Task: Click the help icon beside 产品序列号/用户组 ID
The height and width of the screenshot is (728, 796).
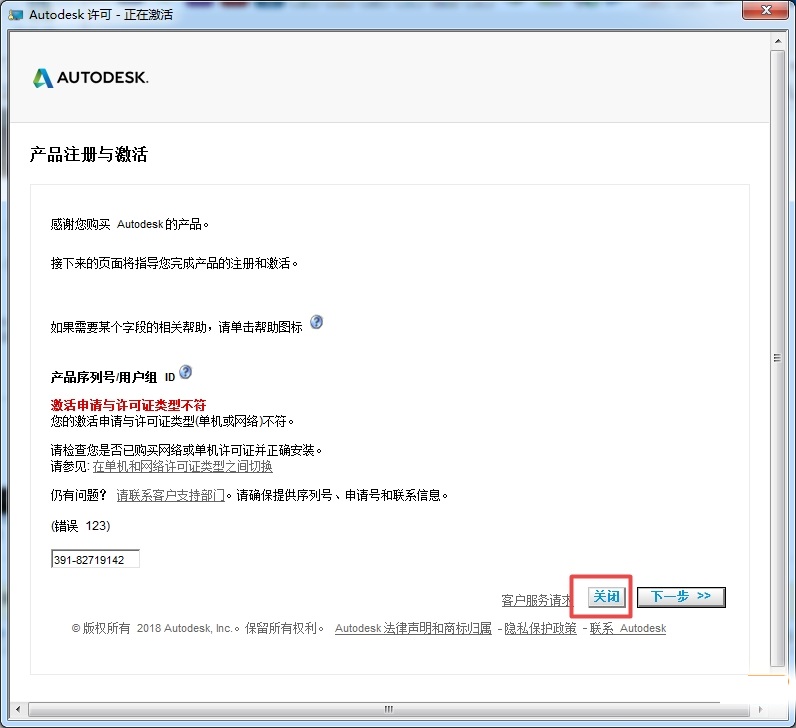Action: pyautogui.click(x=186, y=372)
